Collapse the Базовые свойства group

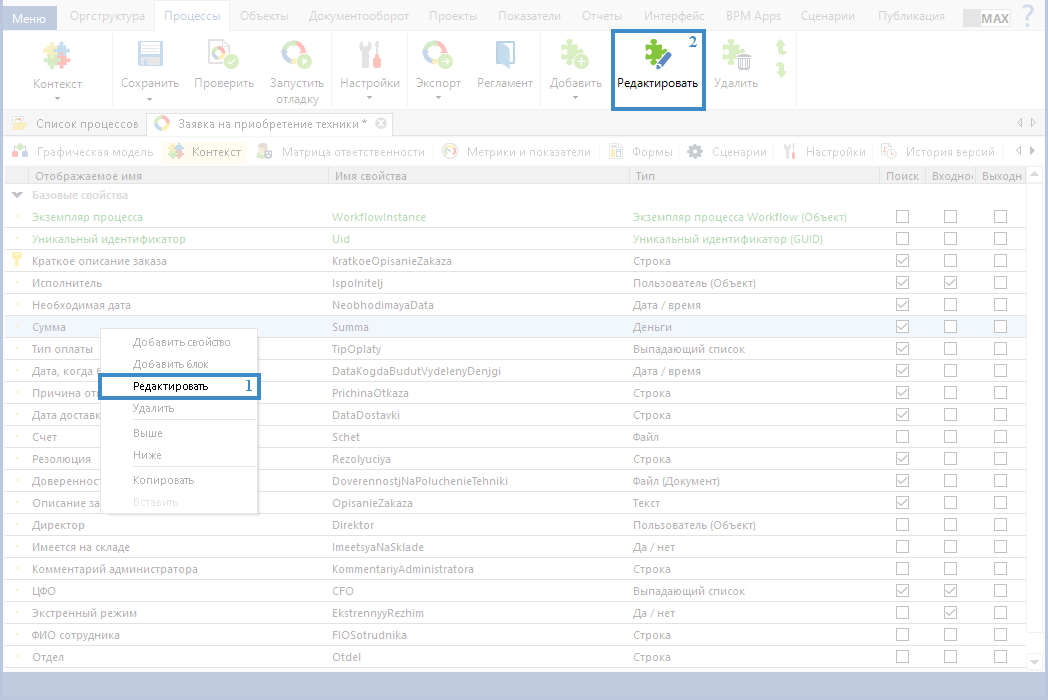17,196
